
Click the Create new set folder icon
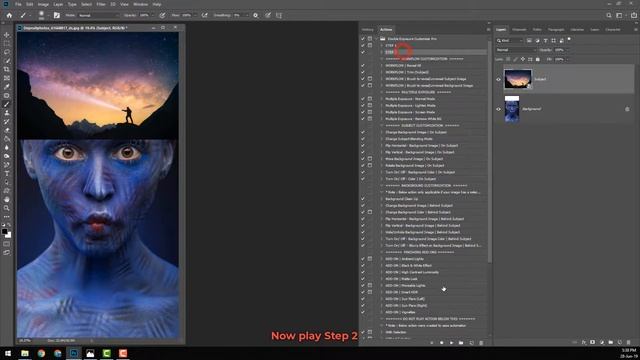(x=461, y=343)
